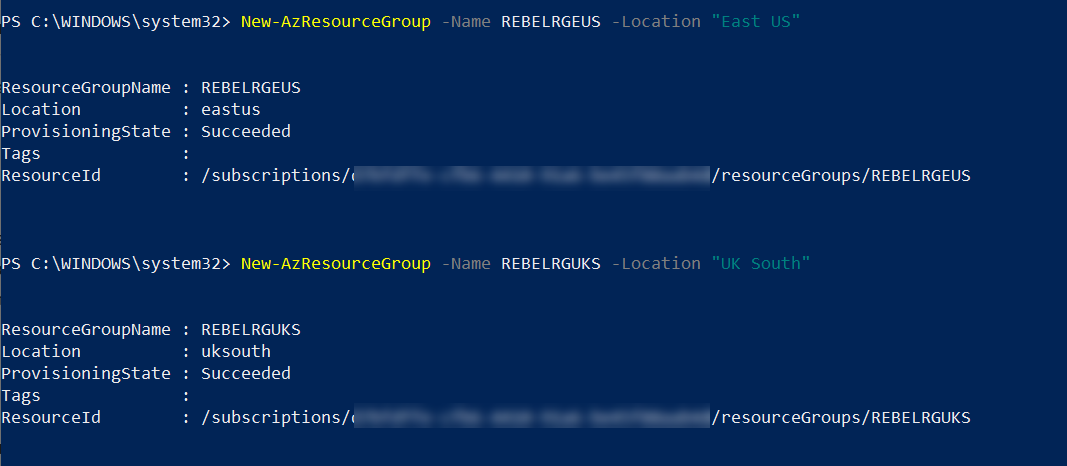The image size is (1067, 466).
Task: Click the /resourceGroups/REBELRGUKS path segment
Action: (x=840, y=417)
